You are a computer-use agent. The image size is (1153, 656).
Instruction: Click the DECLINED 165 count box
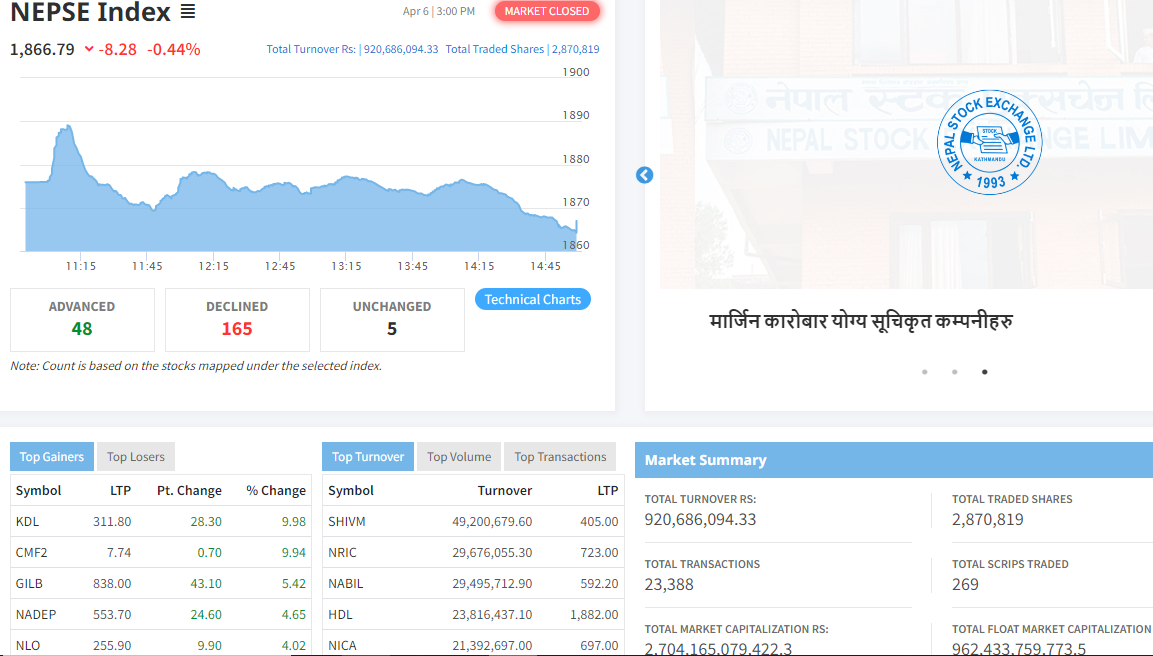point(238,320)
